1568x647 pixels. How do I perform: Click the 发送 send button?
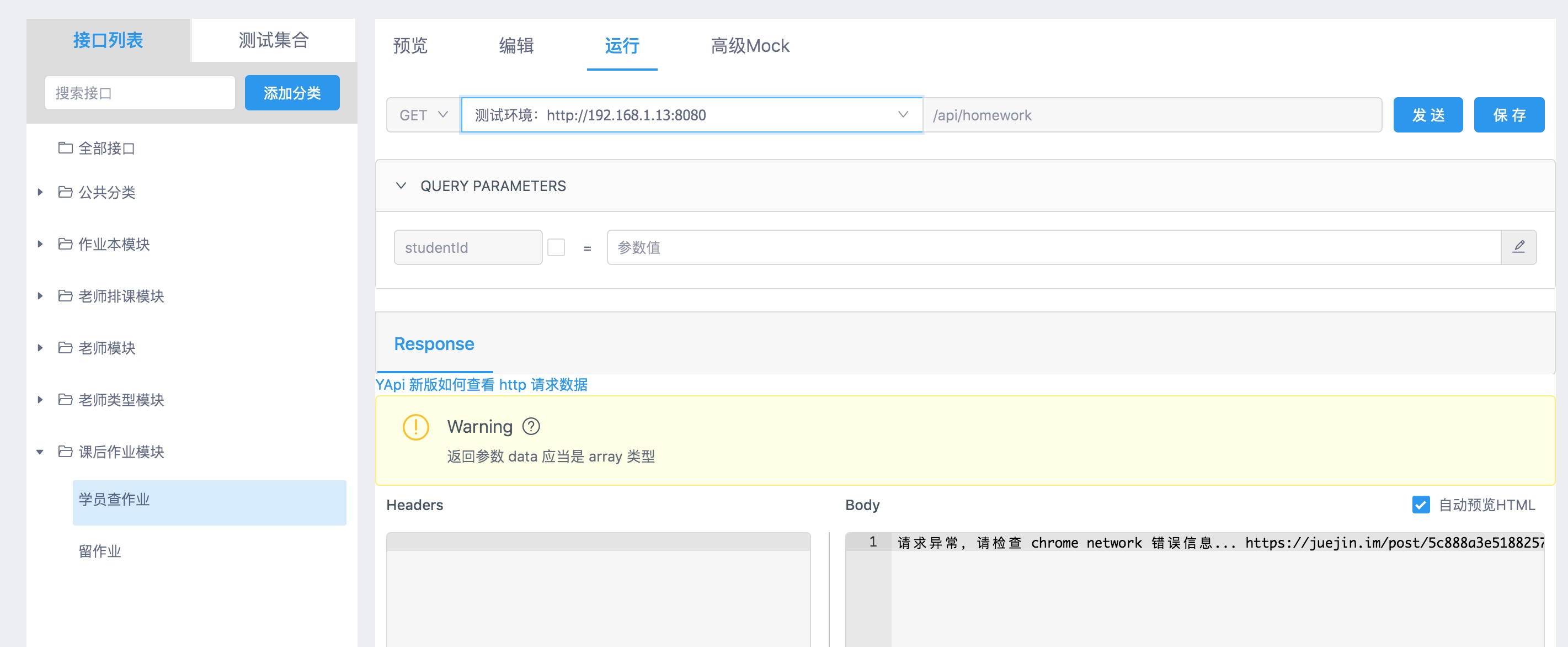pyautogui.click(x=1428, y=114)
